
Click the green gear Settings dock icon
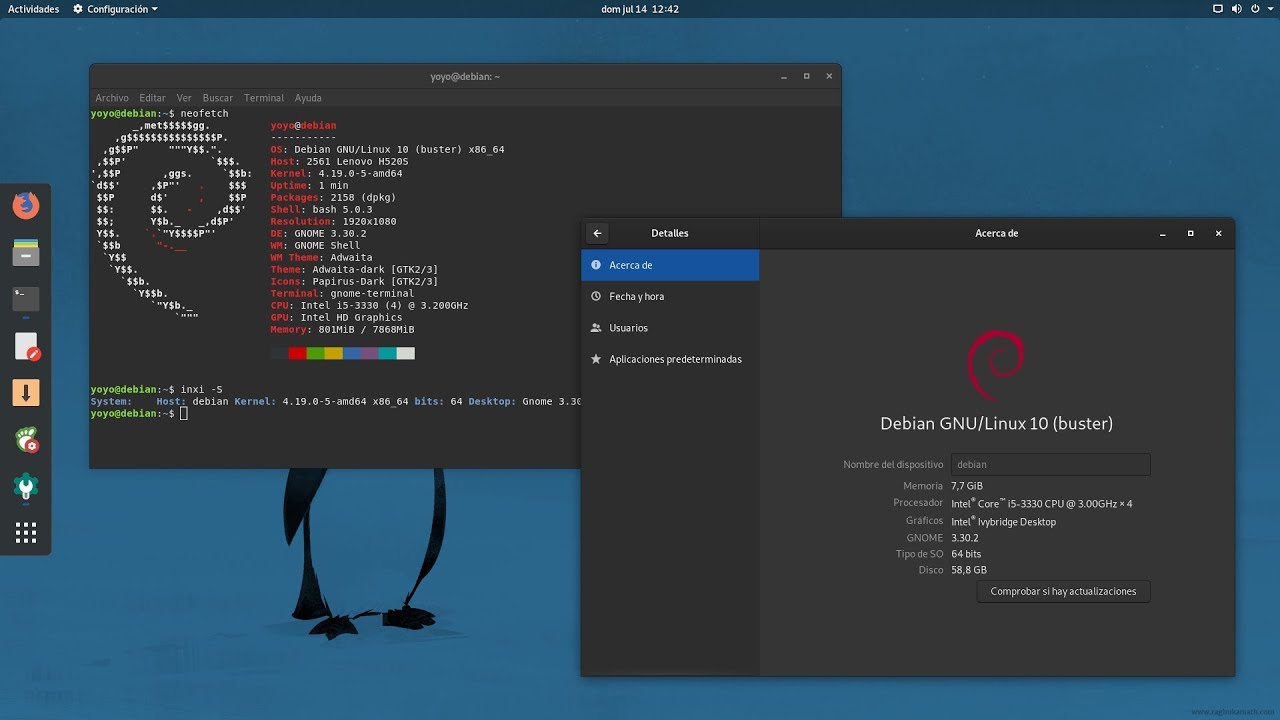(x=26, y=486)
